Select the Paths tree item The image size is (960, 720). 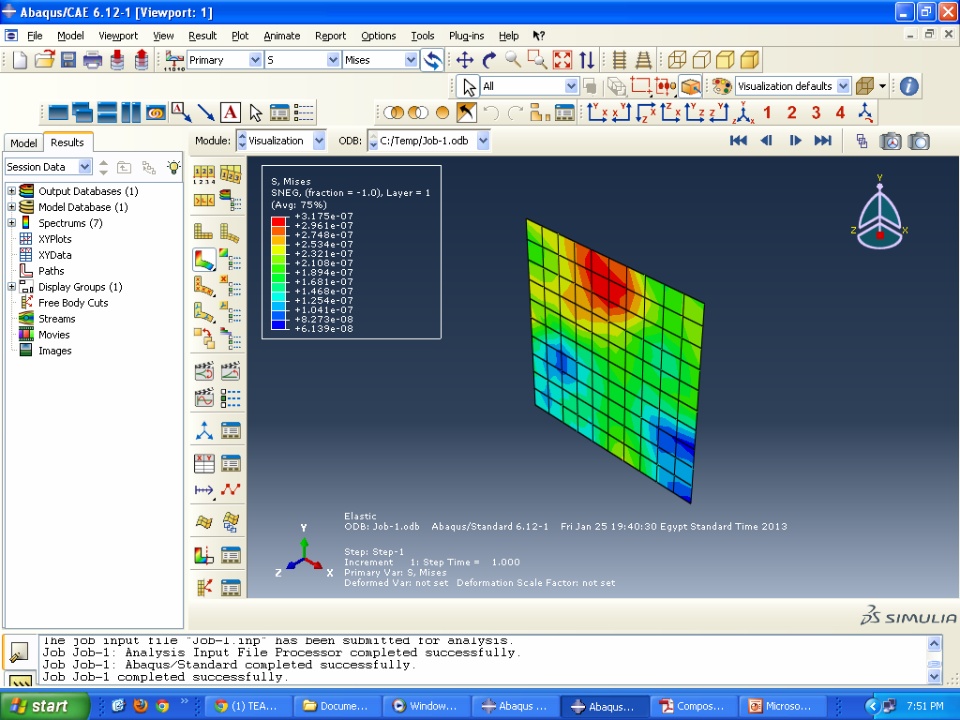click(x=51, y=271)
